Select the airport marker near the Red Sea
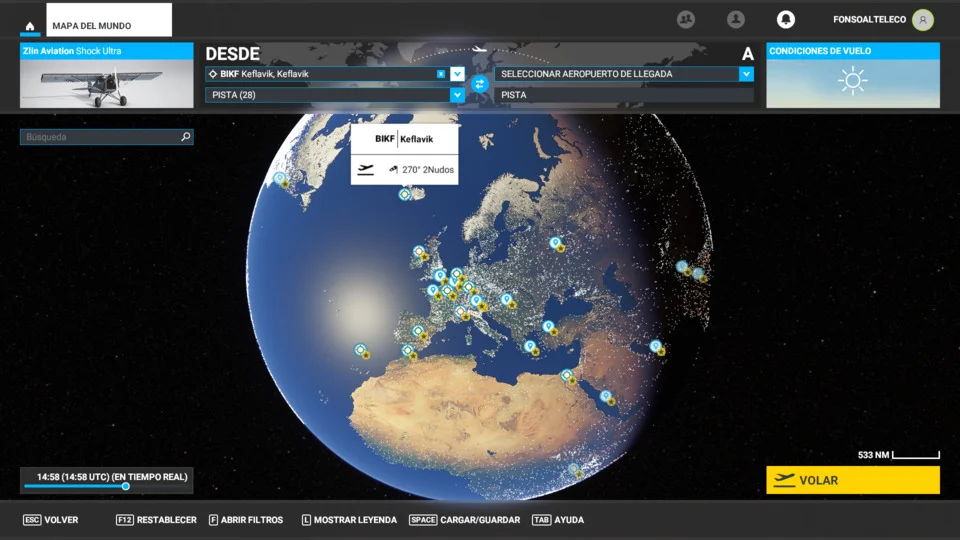 607,397
